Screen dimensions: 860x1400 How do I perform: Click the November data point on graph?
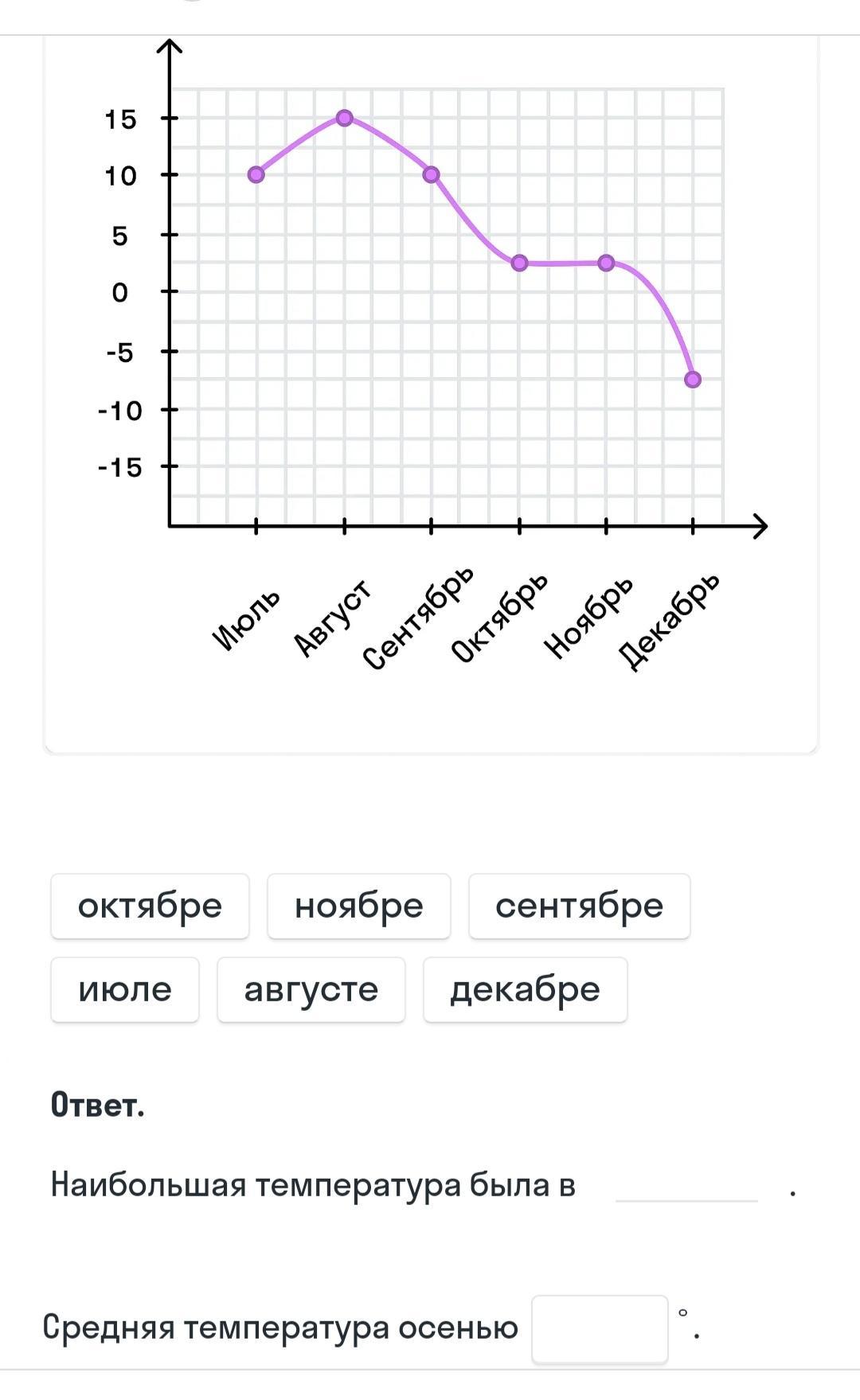pyautogui.click(x=606, y=263)
